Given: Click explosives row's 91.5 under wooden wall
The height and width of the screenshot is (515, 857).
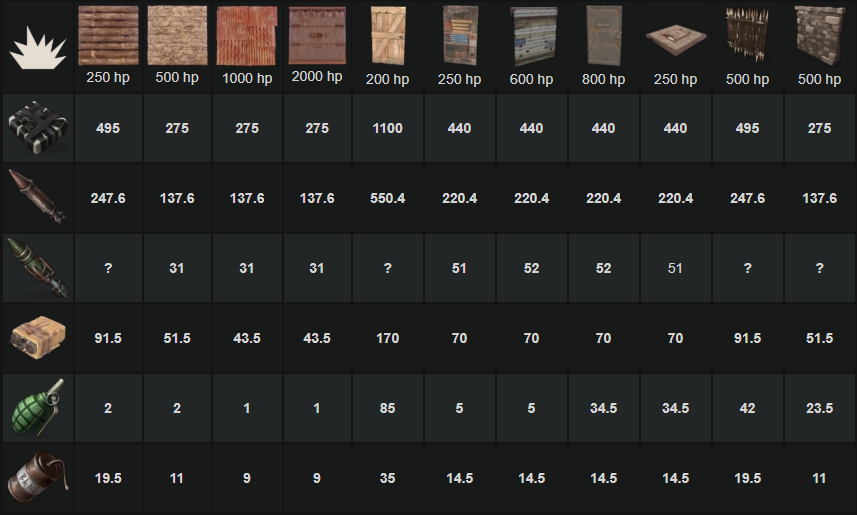Looking at the screenshot, I should tap(108, 338).
